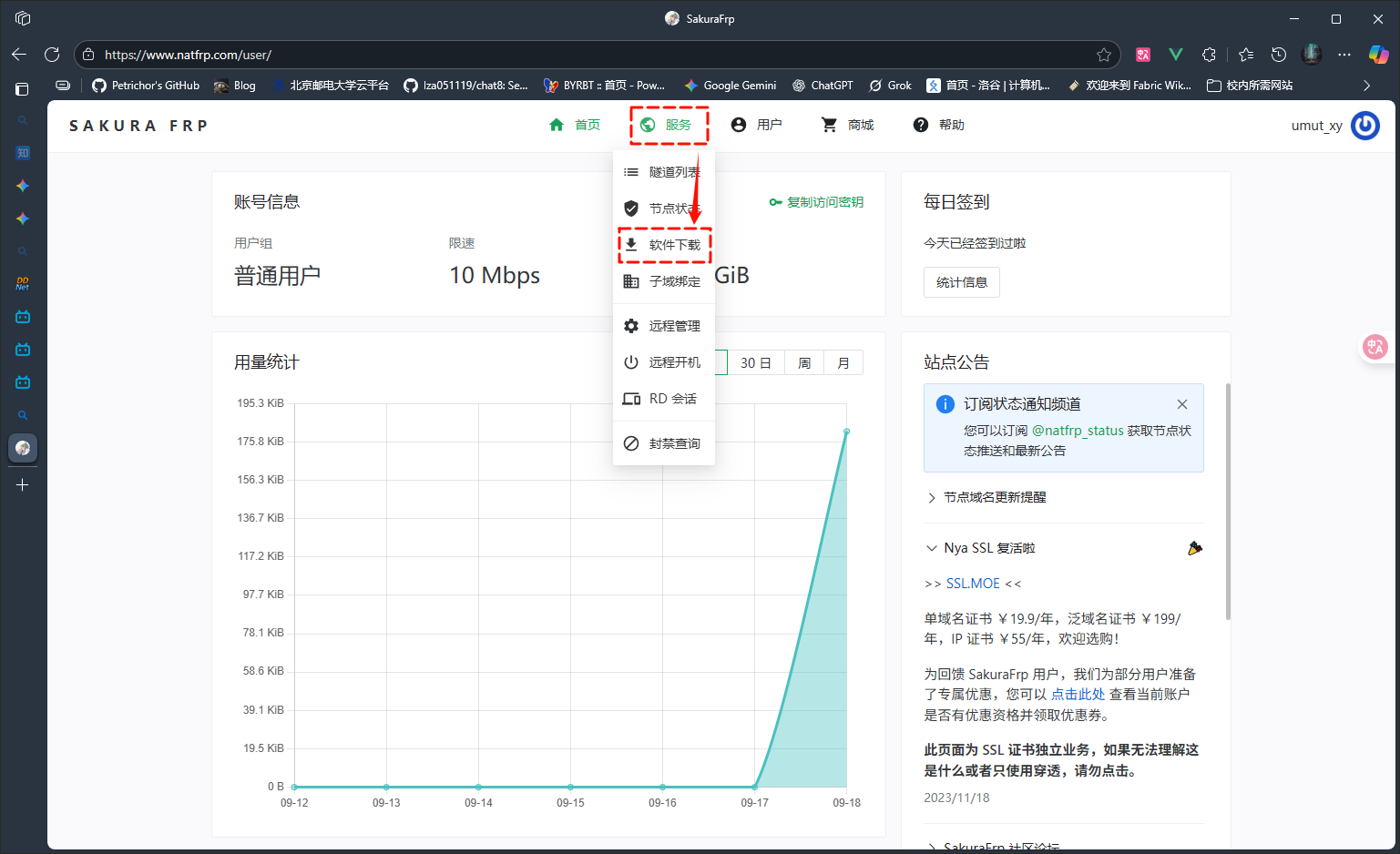Click the 节点状态 shield icon
Screen dimensions: 1400x854
pyautogui.click(x=631, y=208)
